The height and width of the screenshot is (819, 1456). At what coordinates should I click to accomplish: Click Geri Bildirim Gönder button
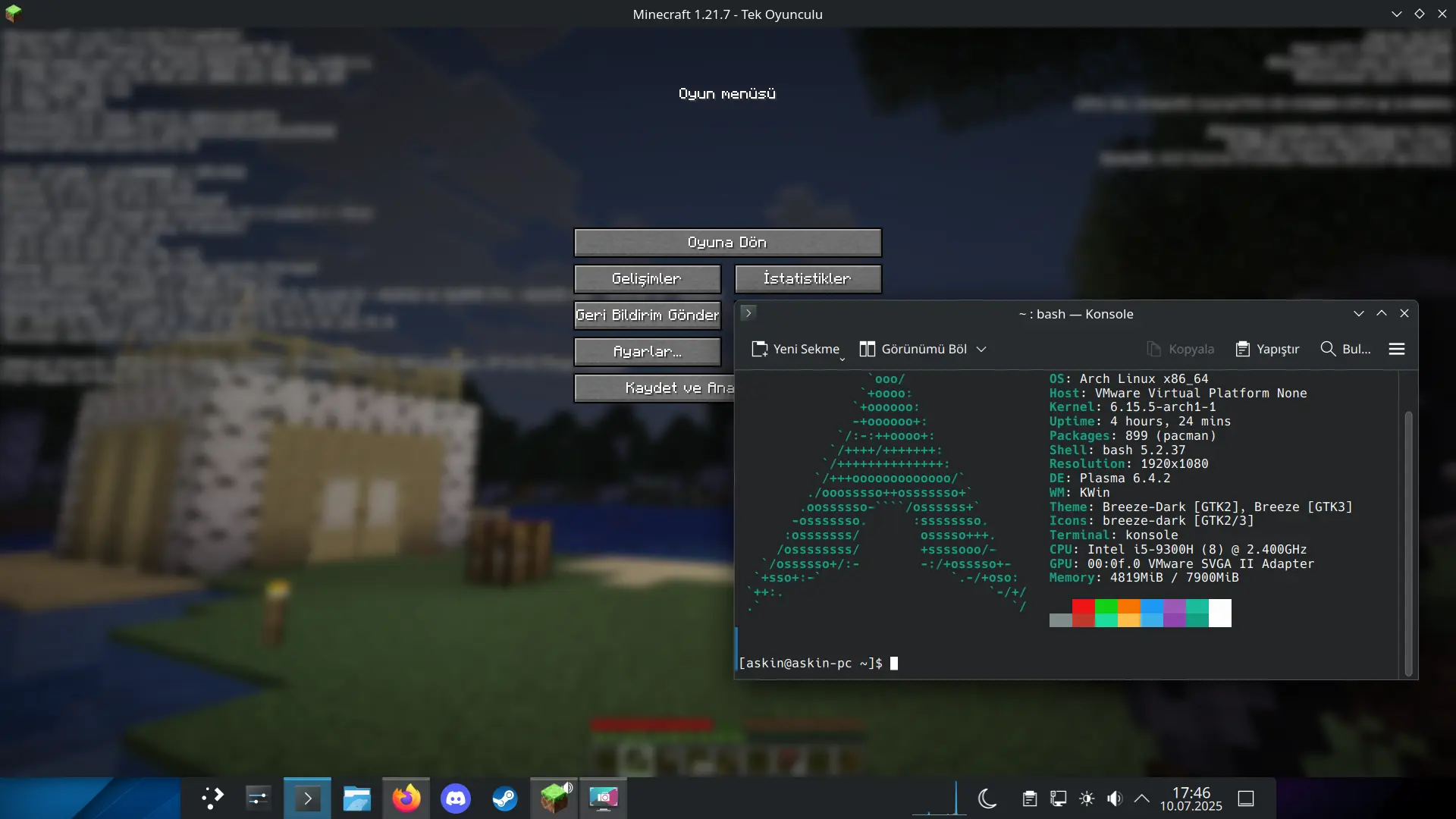click(647, 315)
